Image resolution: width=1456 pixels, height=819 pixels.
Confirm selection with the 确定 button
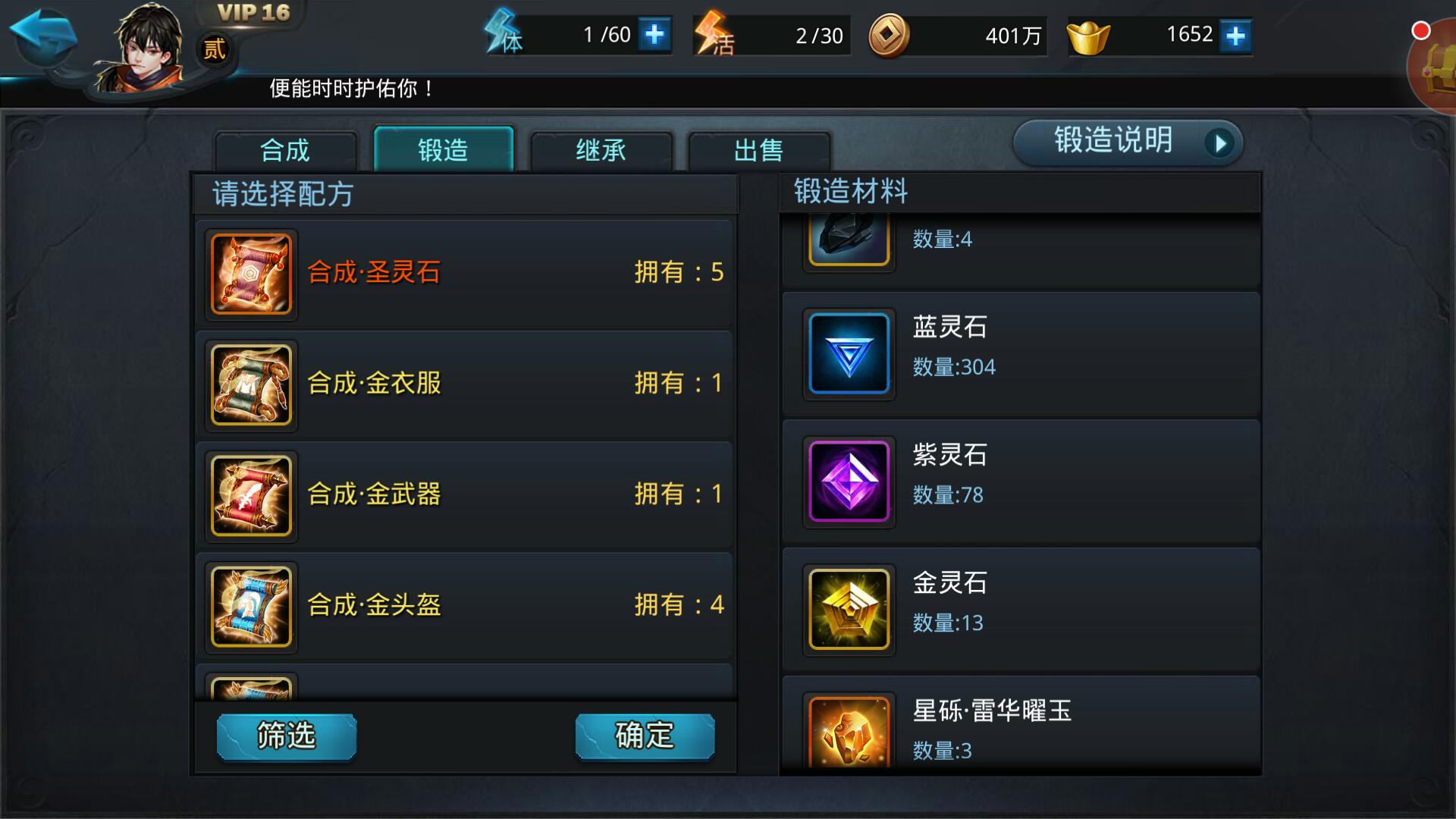[x=645, y=736]
